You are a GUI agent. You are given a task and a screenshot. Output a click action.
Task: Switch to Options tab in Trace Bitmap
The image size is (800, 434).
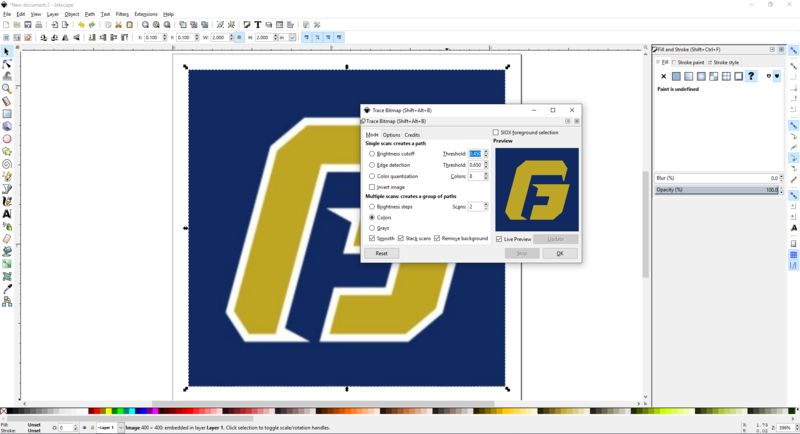(391, 135)
